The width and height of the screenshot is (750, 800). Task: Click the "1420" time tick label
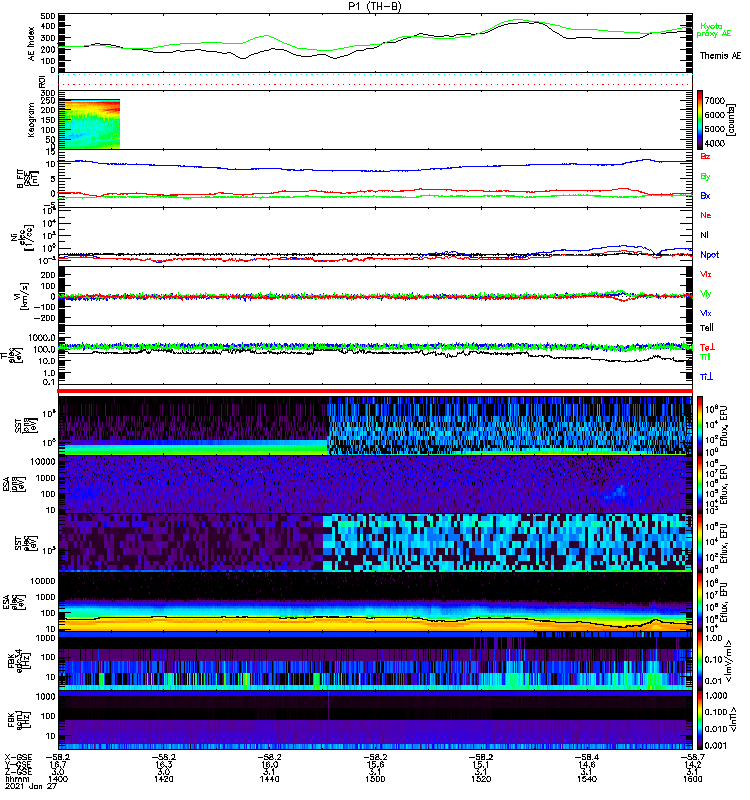pos(164,779)
